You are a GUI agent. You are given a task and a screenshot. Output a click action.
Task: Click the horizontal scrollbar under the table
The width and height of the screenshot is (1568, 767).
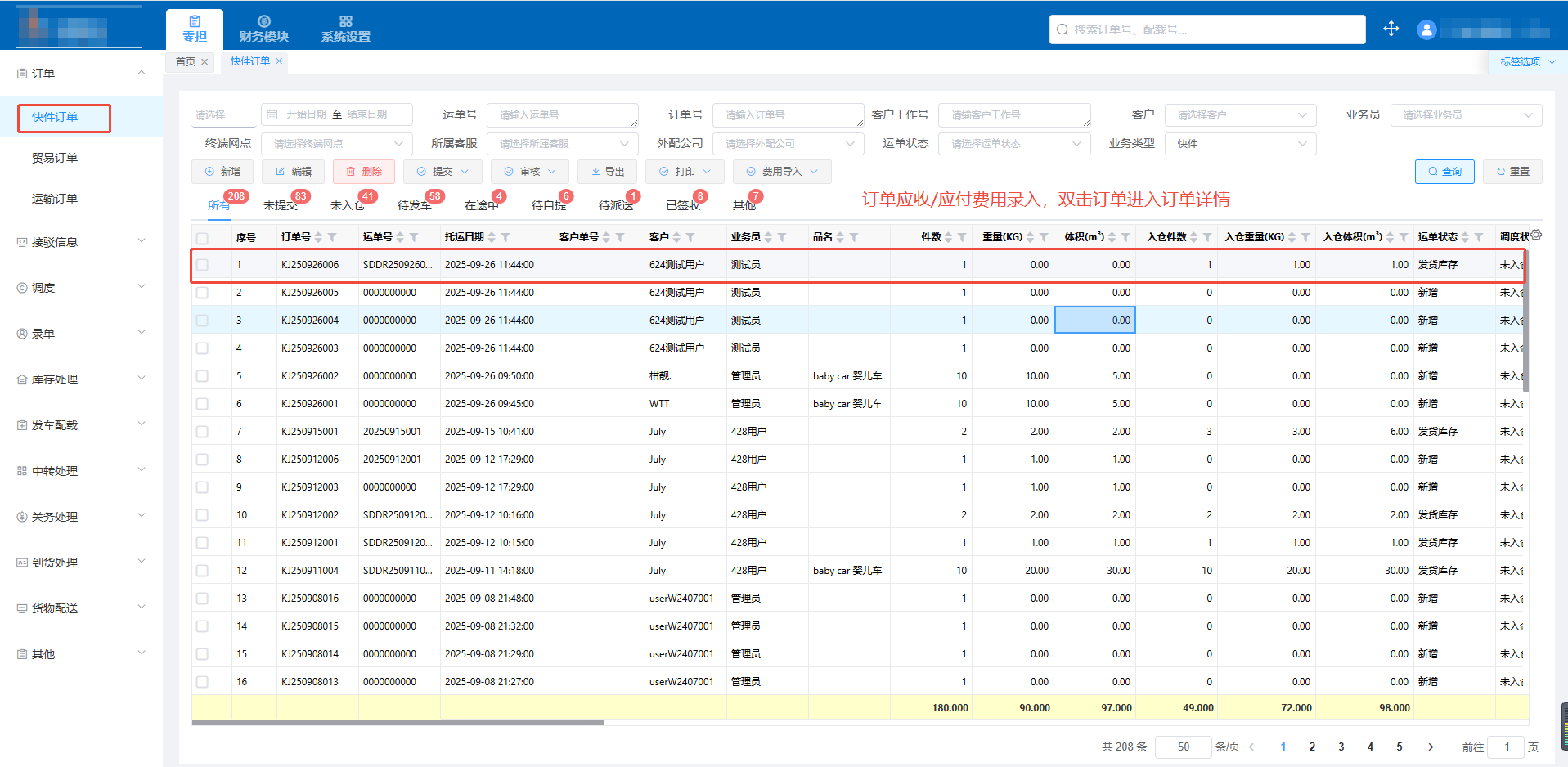398,723
